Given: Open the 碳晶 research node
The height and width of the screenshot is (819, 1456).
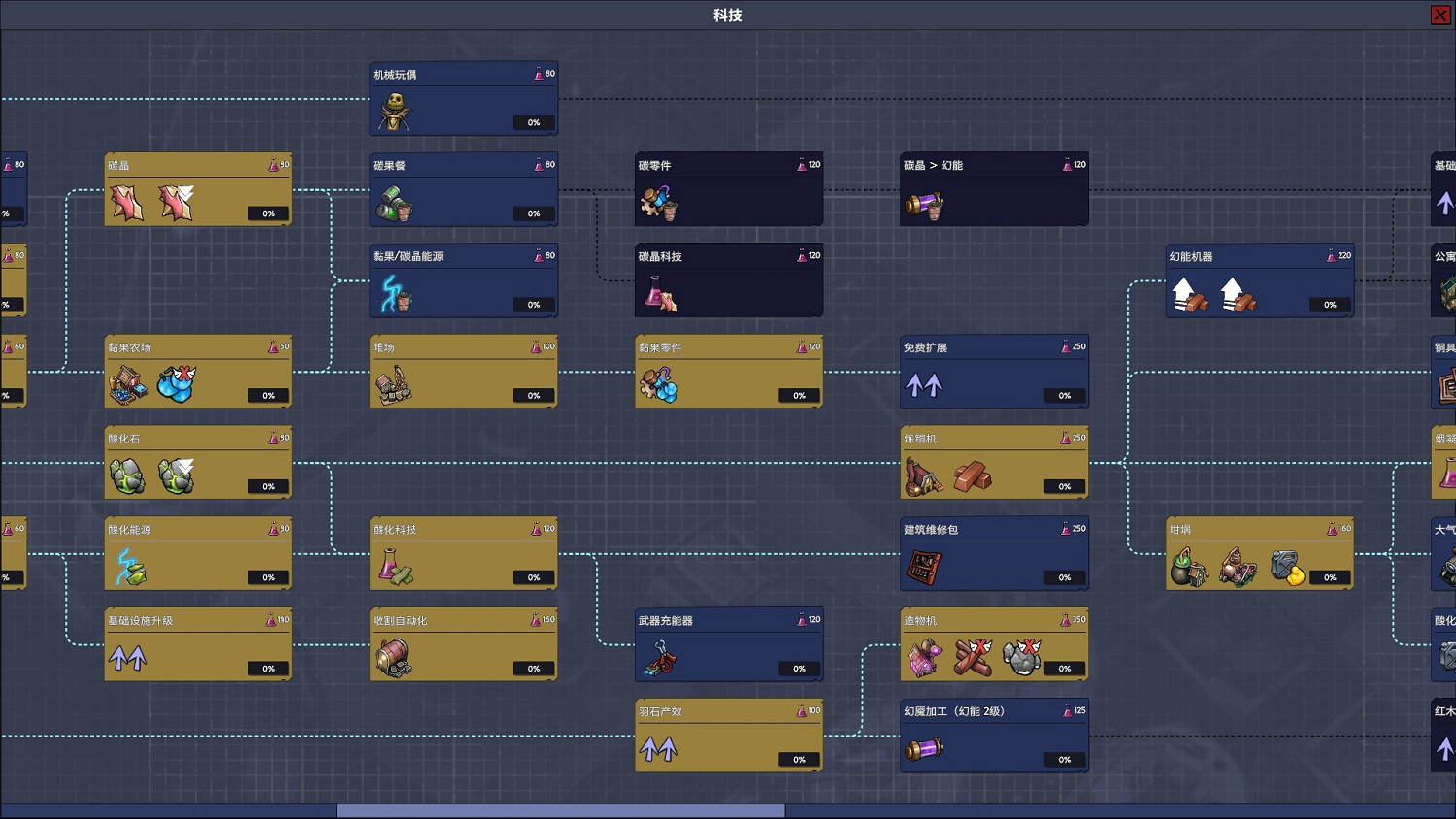Looking at the screenshot, I should coord(198,189).
